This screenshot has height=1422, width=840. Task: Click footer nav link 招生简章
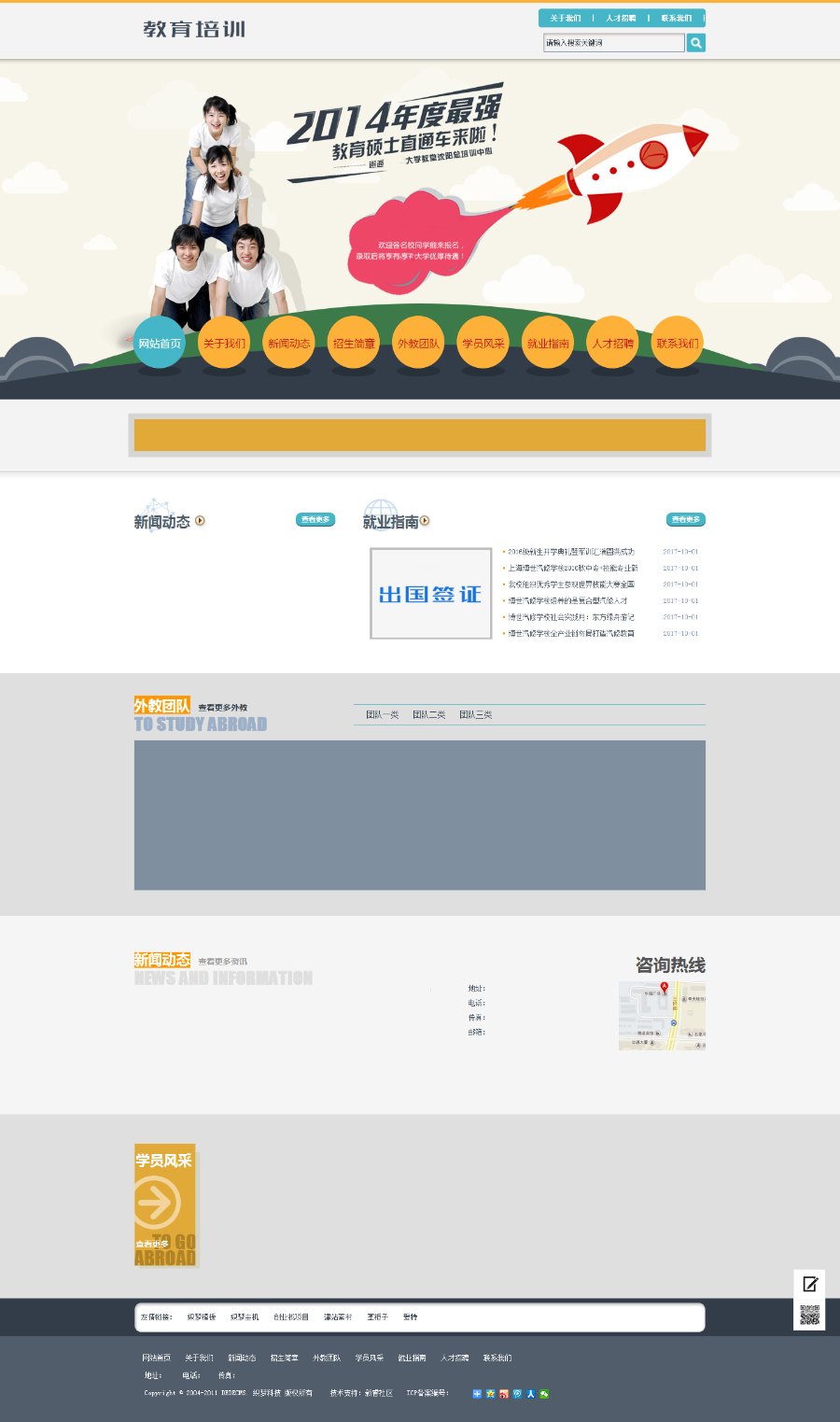point(285,1358)
